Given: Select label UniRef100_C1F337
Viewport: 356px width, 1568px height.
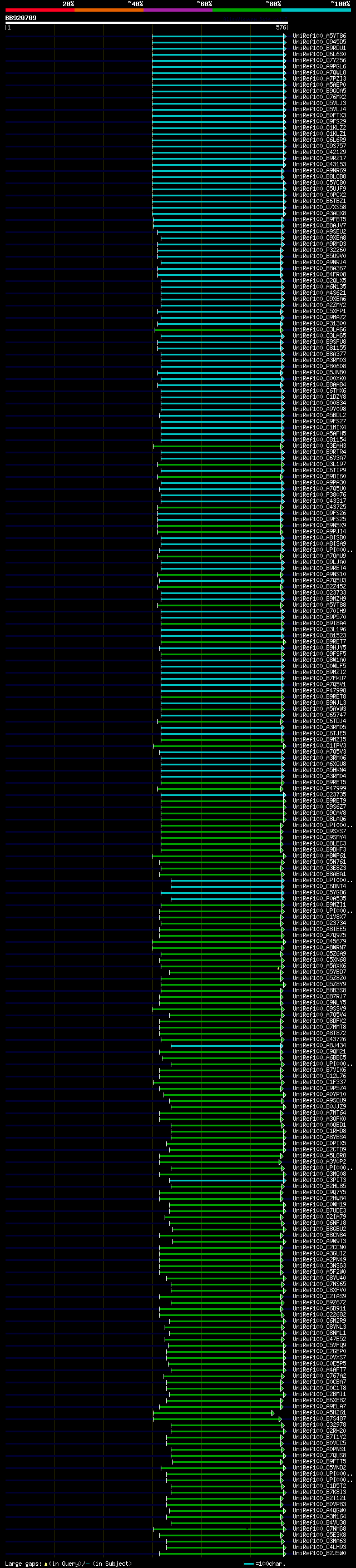Looking at the screenshot, I should (319, 1082).
